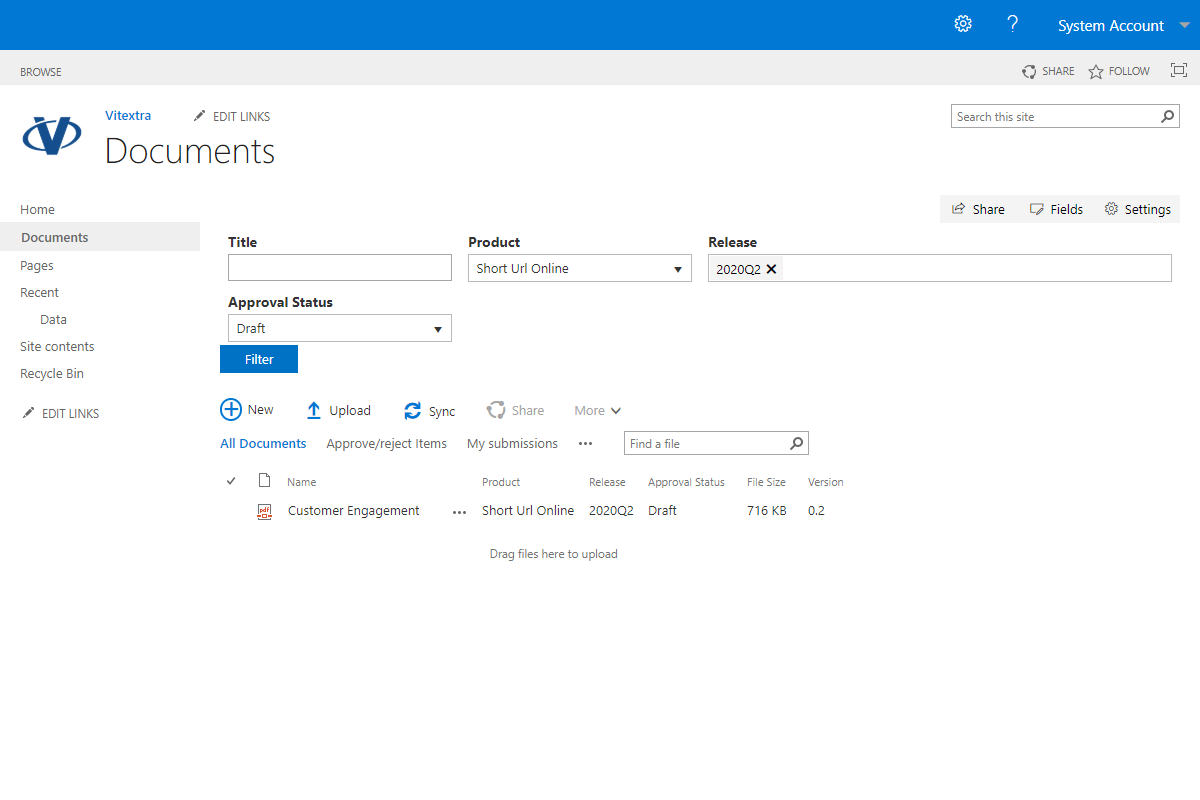Screen dimensions: 1200x800
Task: Select the All Documents view
Action: 263,443
